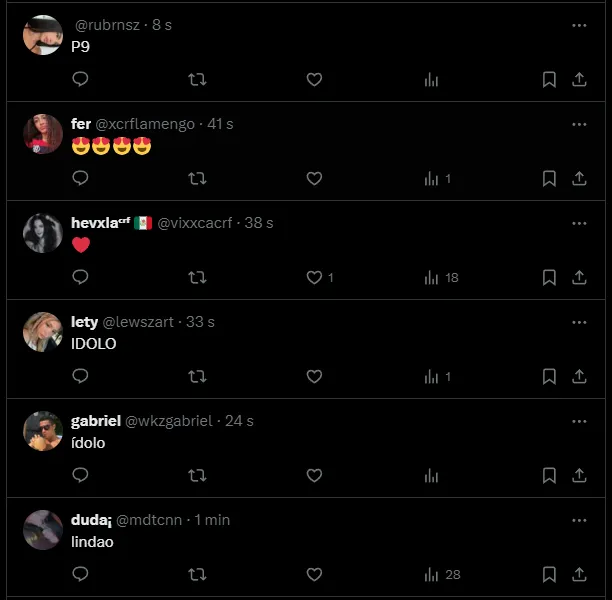Like lety's IDOLO tweet
This screenshot has width=612, height=600.
(314, 377)
